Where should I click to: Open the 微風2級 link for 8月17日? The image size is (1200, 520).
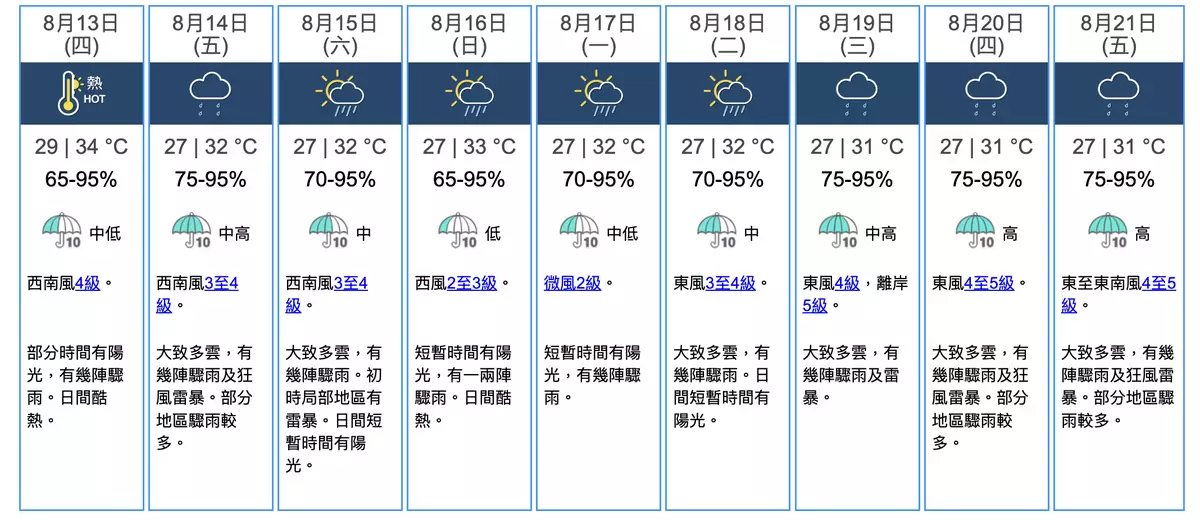[x=573, y=283]
